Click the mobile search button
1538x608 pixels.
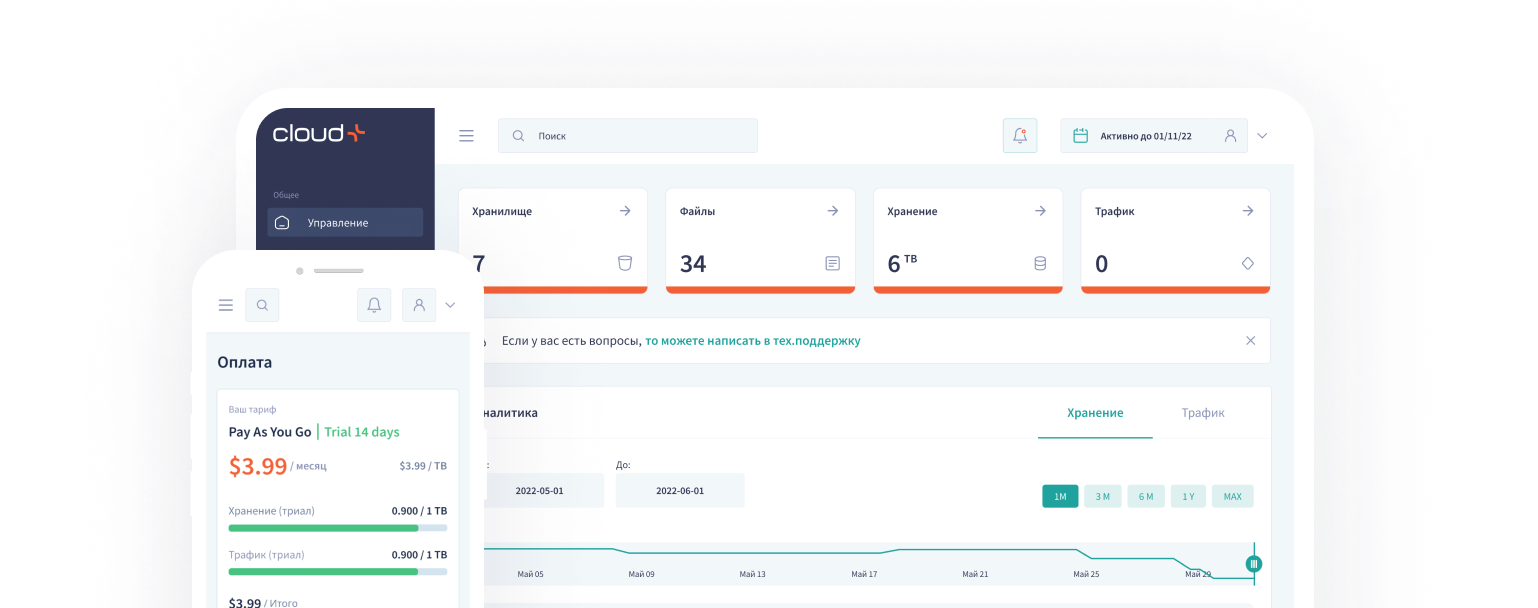[262, 305]
